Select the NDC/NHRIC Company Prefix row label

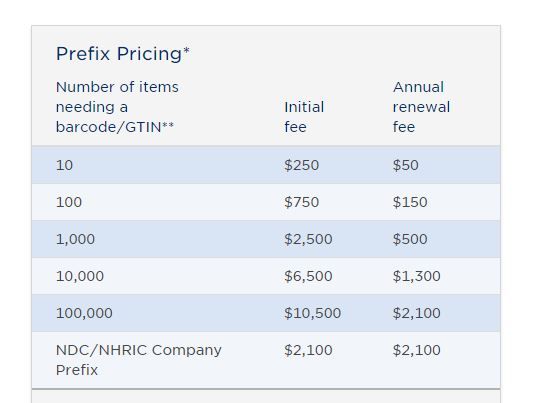(x=139, y=360)
